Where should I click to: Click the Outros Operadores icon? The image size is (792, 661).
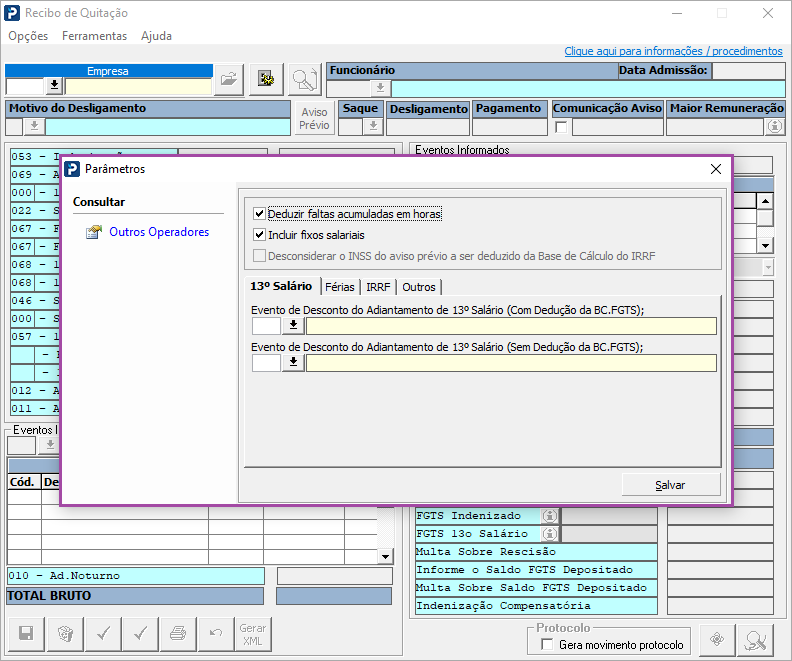pos(94,232)
